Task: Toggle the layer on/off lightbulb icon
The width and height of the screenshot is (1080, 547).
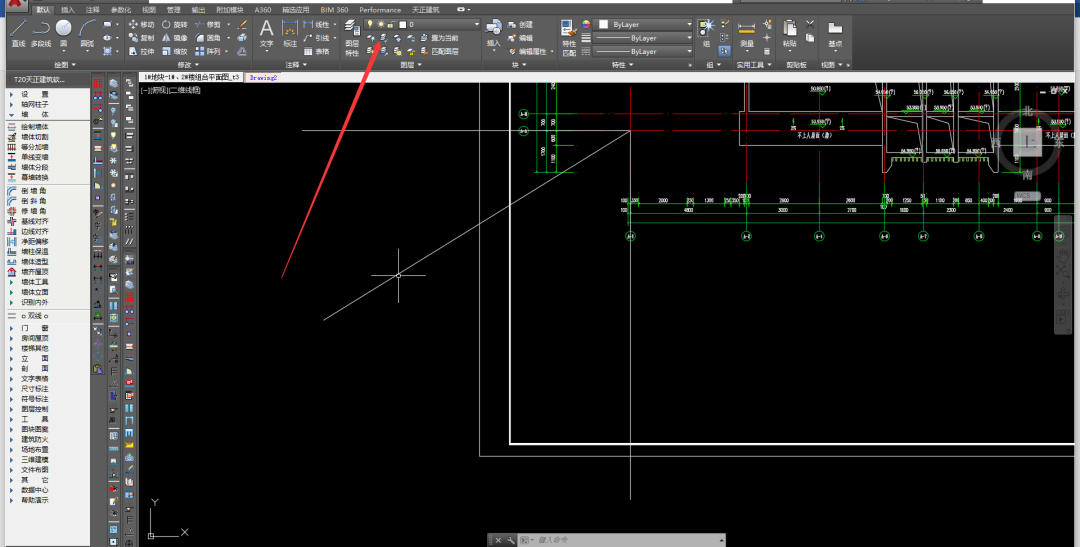Action: point(369,23)
